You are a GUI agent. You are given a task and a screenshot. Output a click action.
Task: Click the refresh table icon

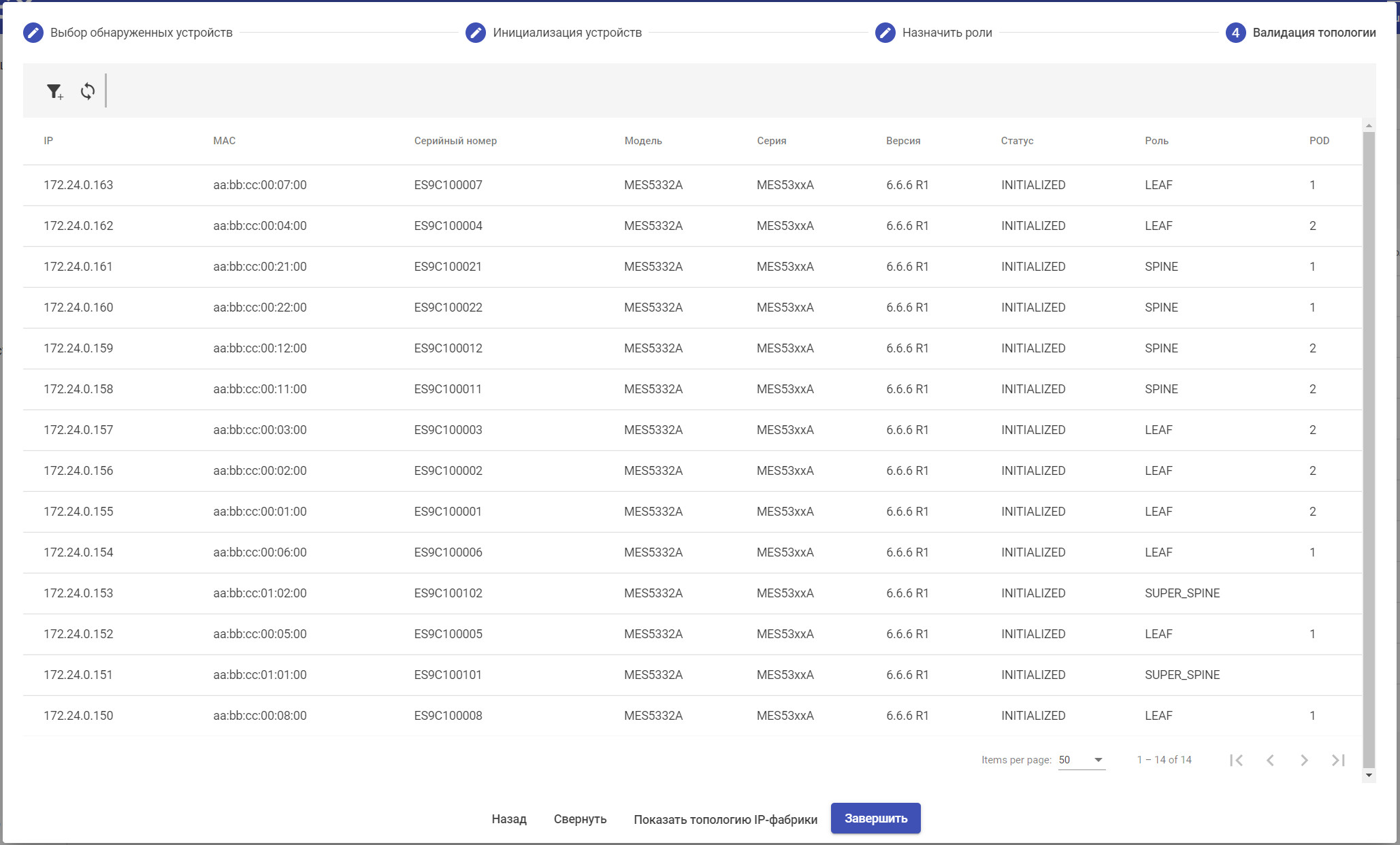pyautogui.click(x=88, y=91)
